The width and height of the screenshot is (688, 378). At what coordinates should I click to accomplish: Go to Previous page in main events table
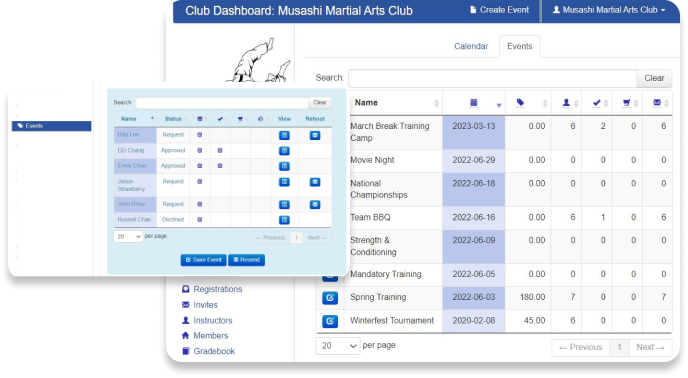point(580,347)
